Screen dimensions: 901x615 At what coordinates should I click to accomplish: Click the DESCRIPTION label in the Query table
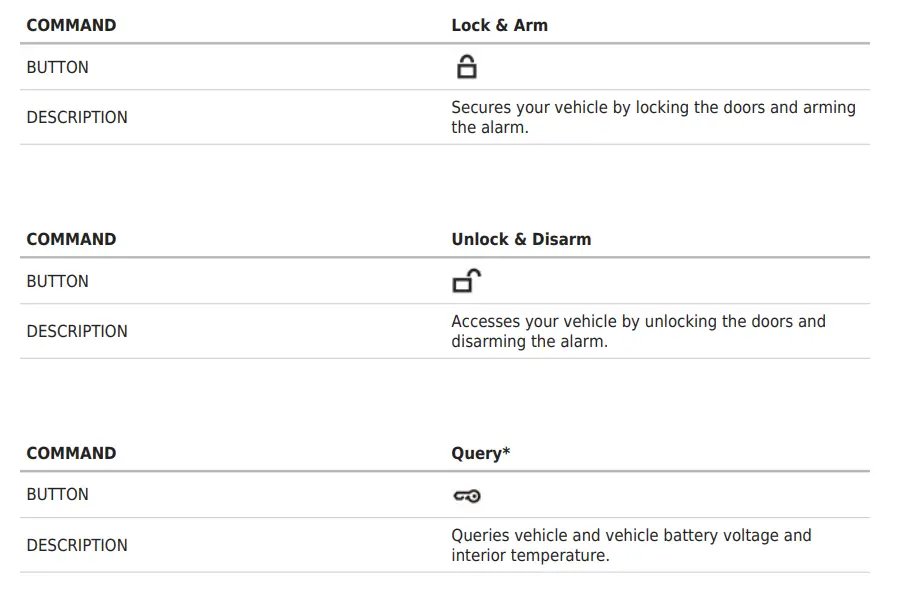[x=77, y=545]
